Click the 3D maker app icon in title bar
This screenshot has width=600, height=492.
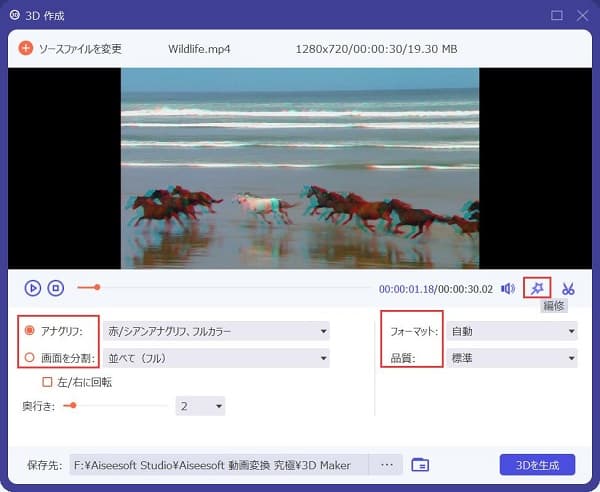click(15, 15)
